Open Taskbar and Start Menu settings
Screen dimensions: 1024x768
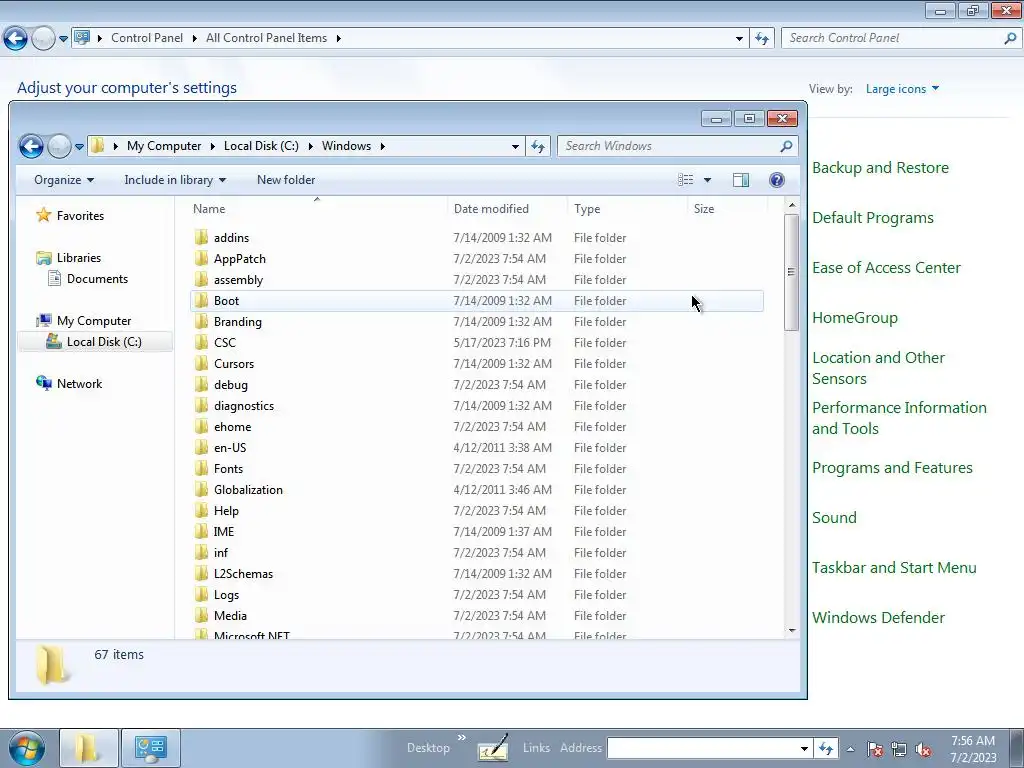point(894,568)
